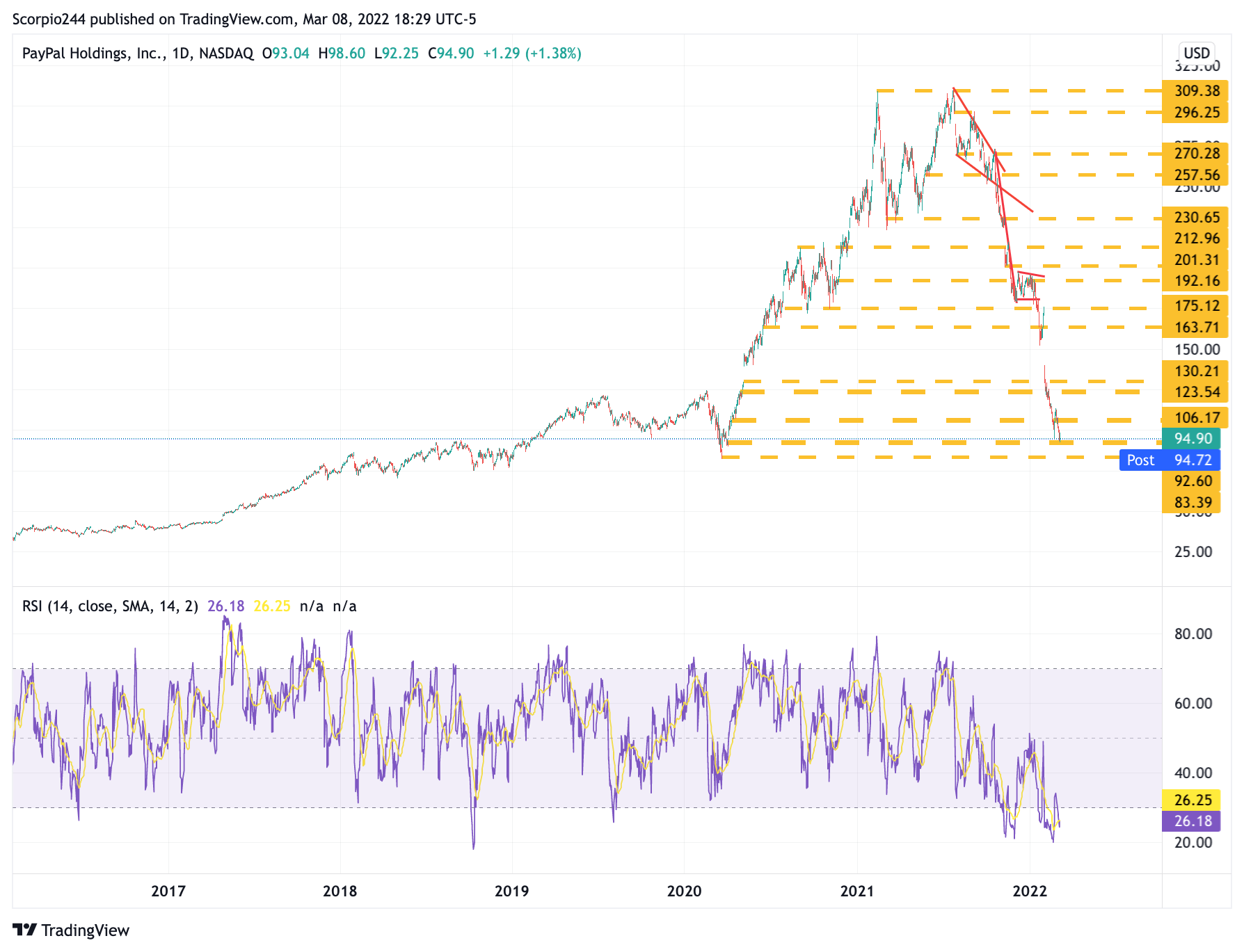Image resolution: width=1244 pixels, height=952 pixels.
Task: Click the 80.00 RSI scale label
Action: coord(1193,634)
